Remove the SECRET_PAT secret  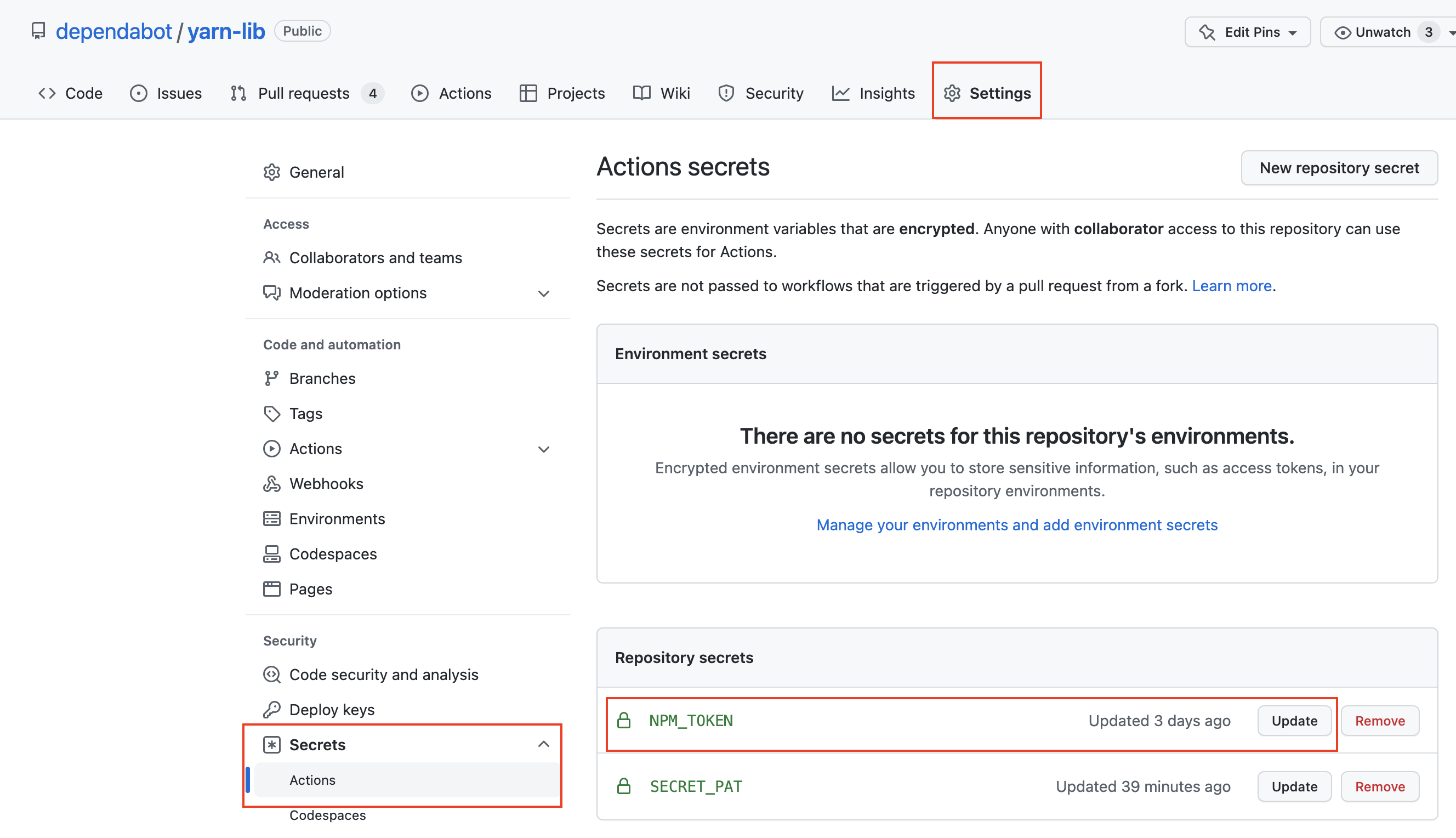(1379, 787)
